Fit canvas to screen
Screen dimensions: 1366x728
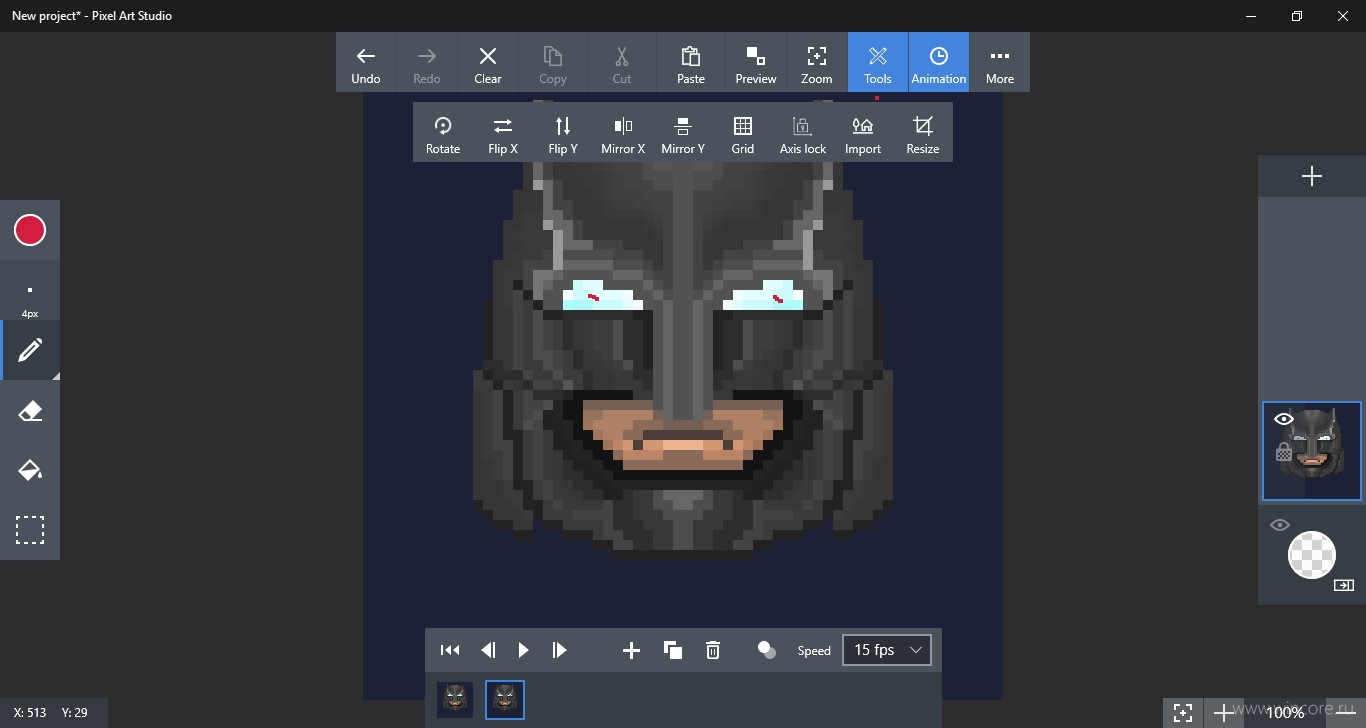coord(1183,713)
